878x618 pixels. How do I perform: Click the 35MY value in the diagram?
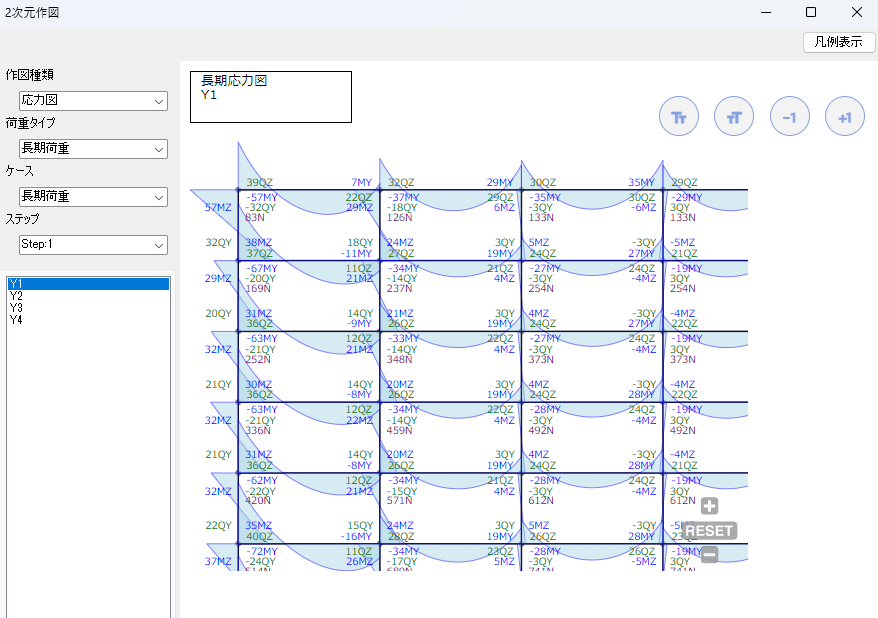641,182
